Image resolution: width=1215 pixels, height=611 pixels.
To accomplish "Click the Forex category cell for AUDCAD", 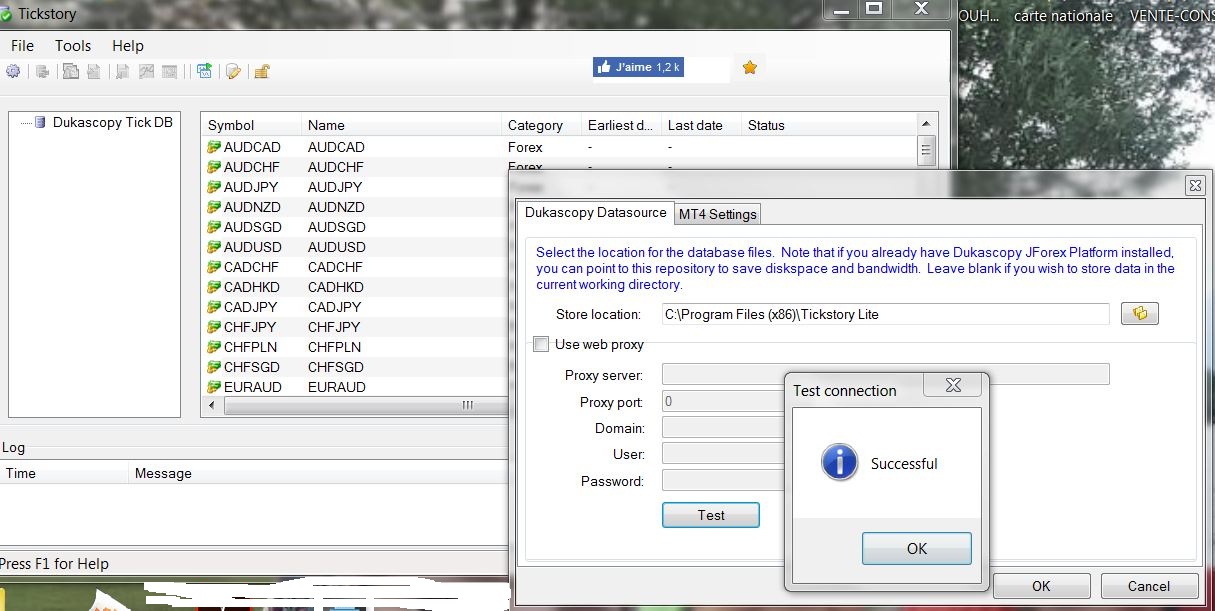I will (x=525, y=147).
